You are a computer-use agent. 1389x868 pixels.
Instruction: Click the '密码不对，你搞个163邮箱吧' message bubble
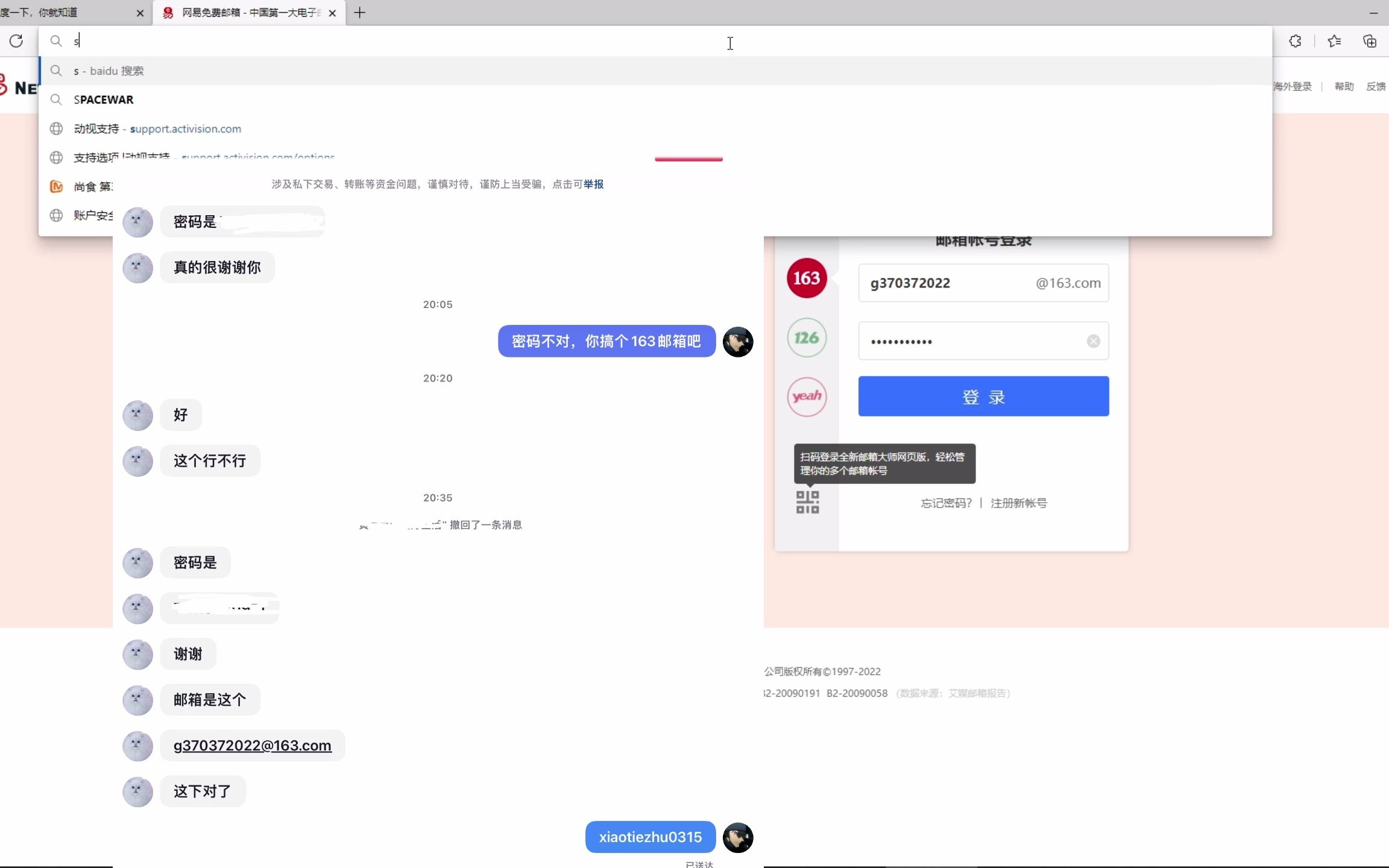[x=606, y=341]
